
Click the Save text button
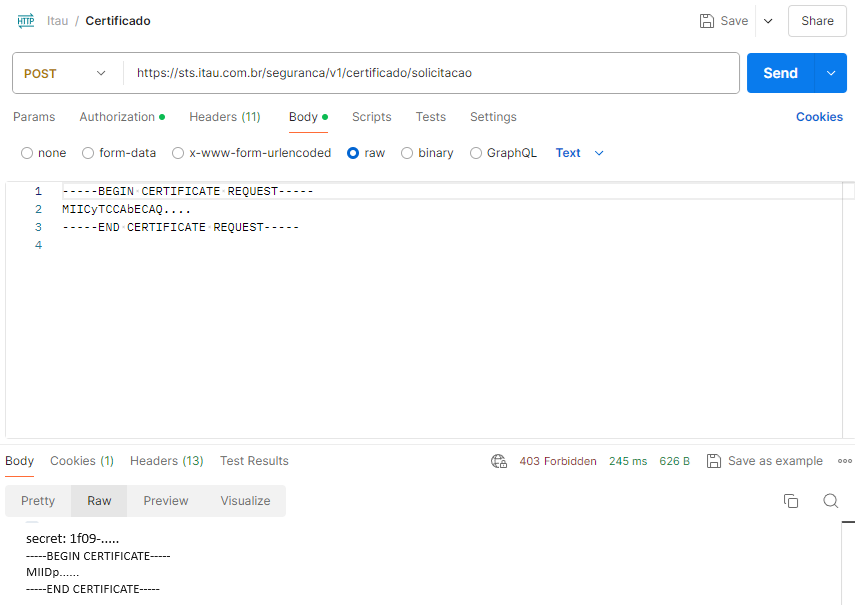pyautogui.click(x=734, y=21)
